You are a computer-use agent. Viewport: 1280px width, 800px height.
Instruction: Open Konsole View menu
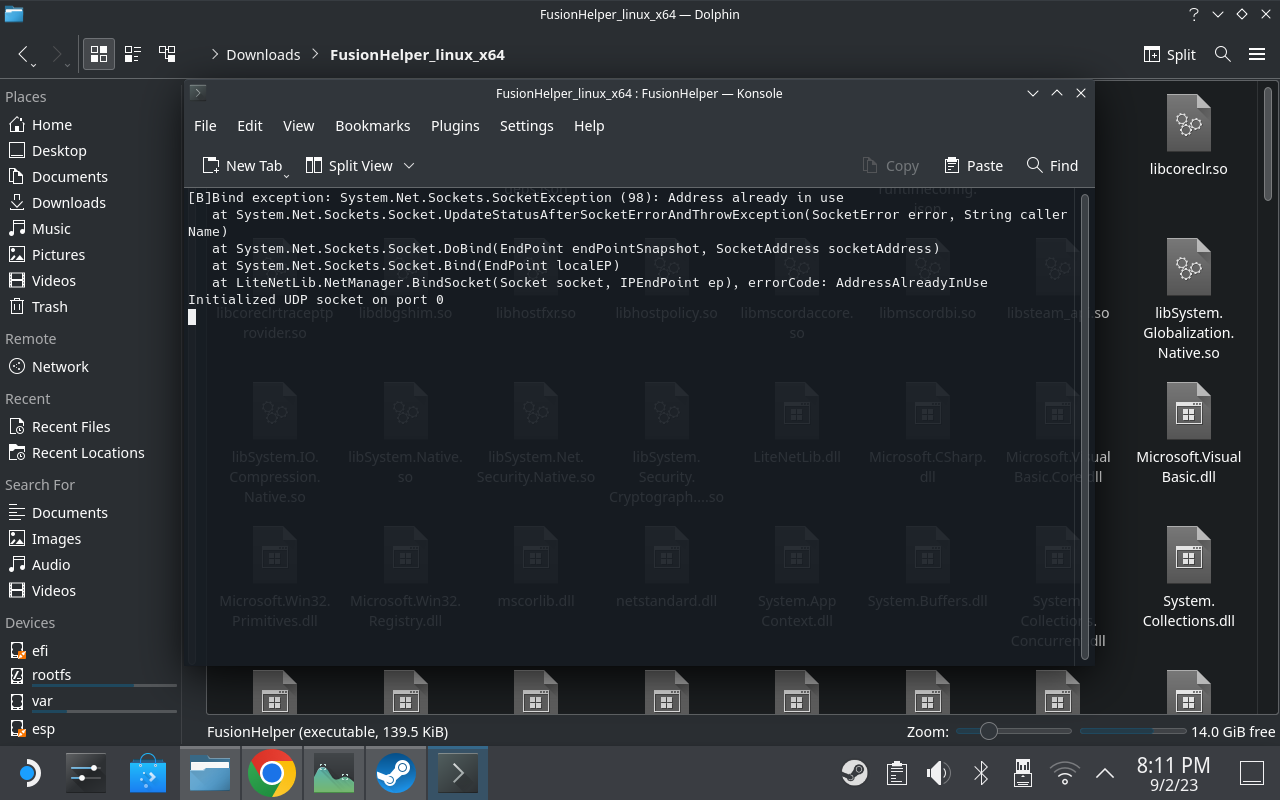click(x=298, y=126)
